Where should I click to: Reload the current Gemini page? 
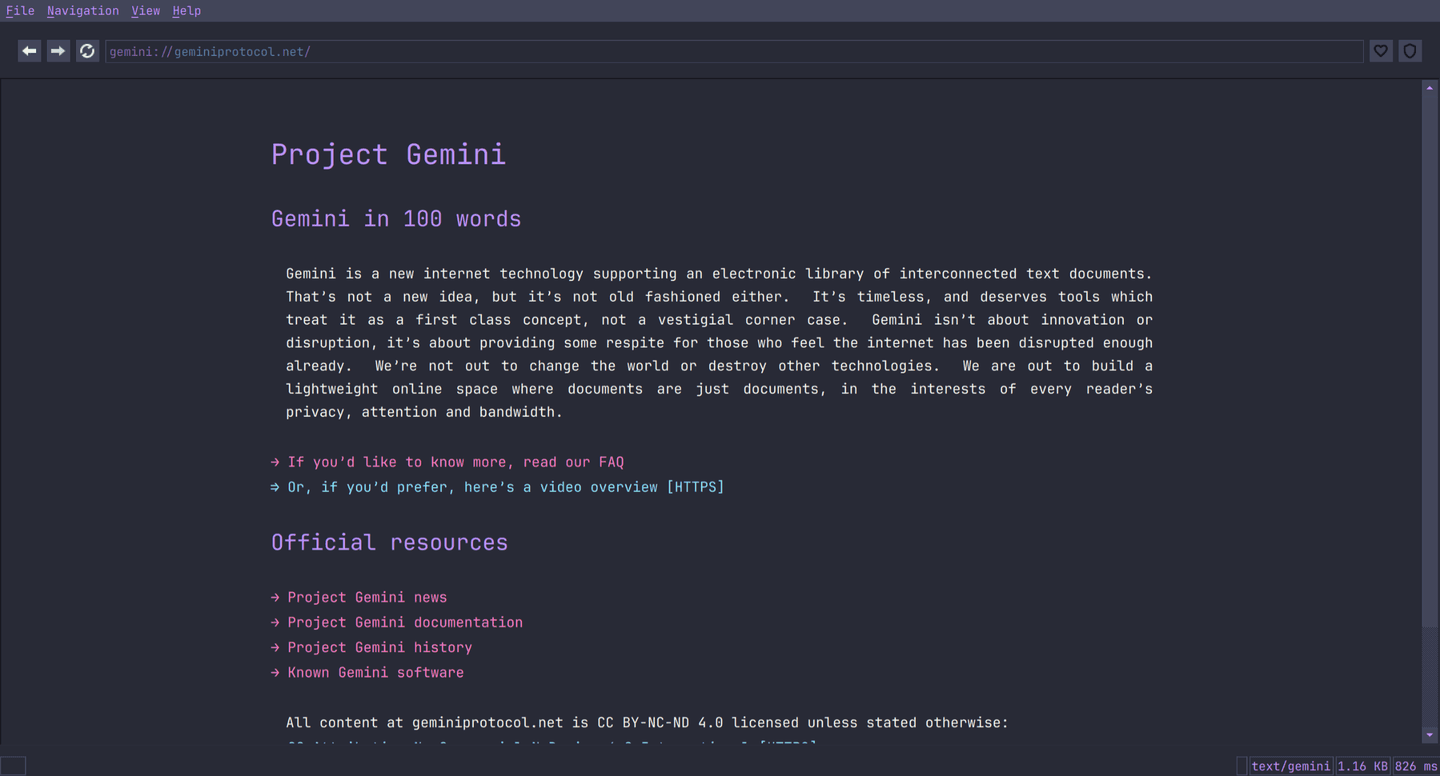87,51
